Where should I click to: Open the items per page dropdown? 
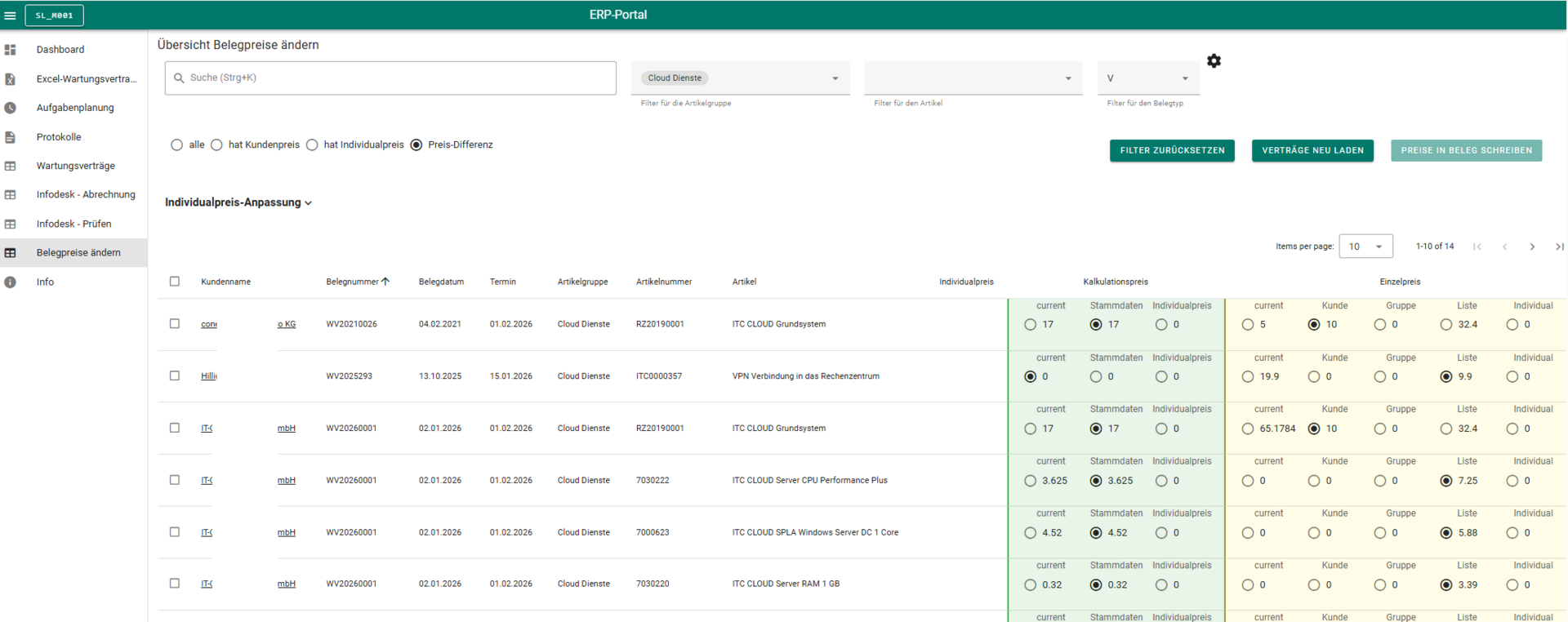[x=1365, y=247]
